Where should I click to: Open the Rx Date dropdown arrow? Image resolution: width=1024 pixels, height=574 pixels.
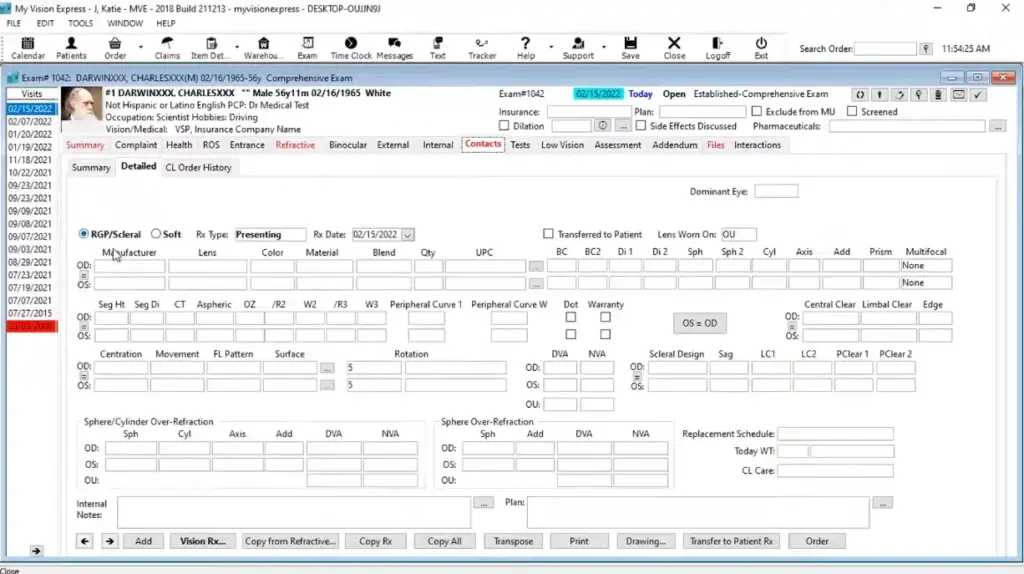408,234
